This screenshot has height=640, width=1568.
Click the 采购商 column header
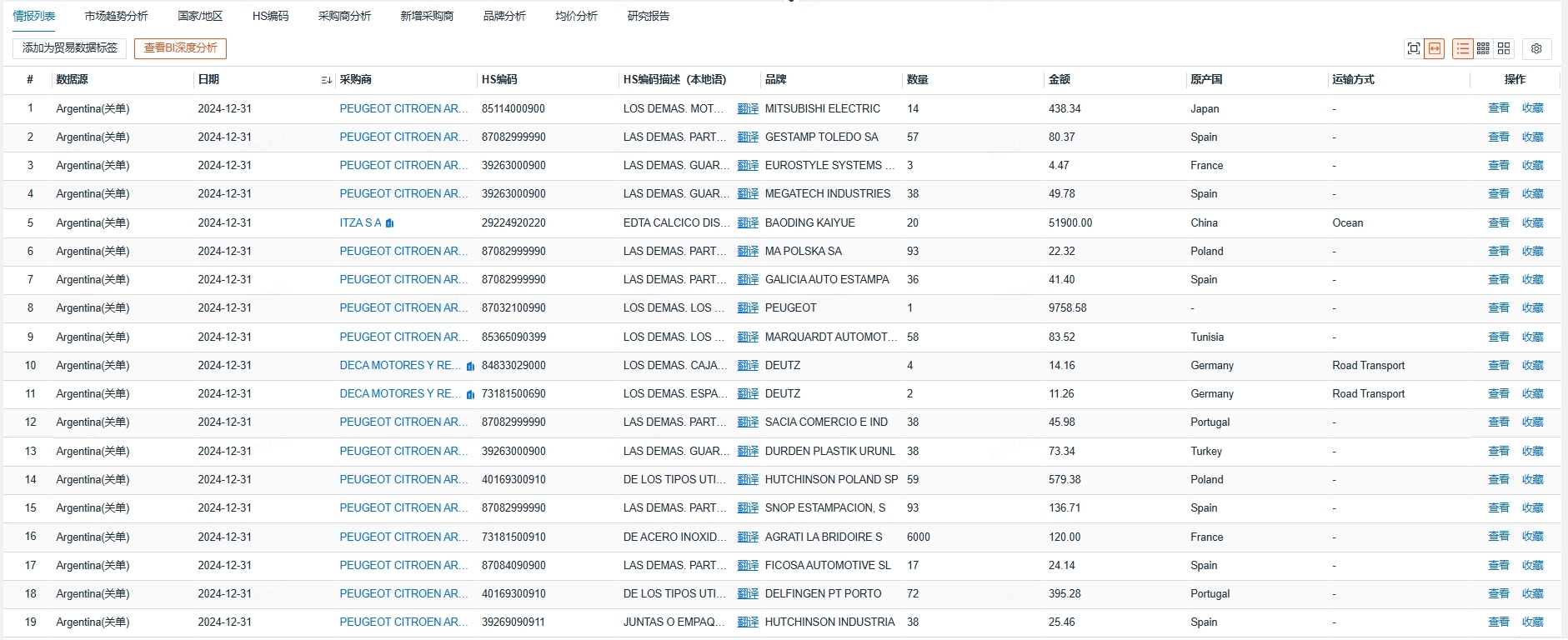pyautogui.click(x=356, y=80)
